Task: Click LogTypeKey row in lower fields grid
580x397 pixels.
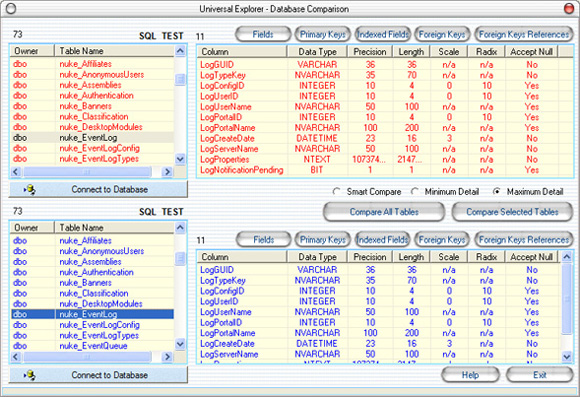Action: [x=379, y=280]
